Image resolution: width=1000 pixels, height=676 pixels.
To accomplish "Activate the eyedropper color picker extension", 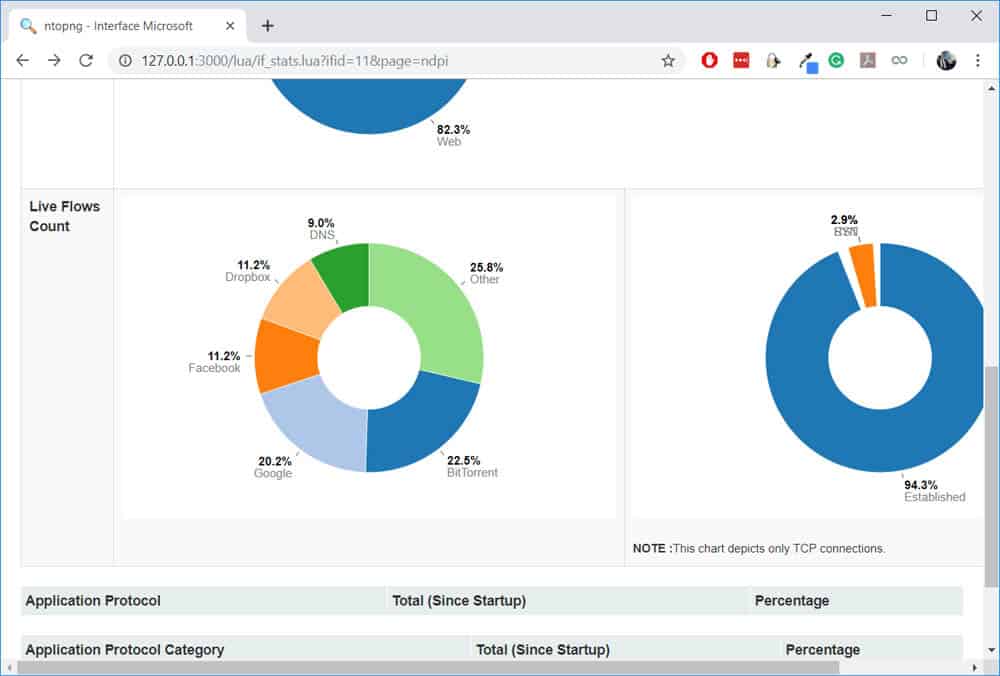I will 807,62.
